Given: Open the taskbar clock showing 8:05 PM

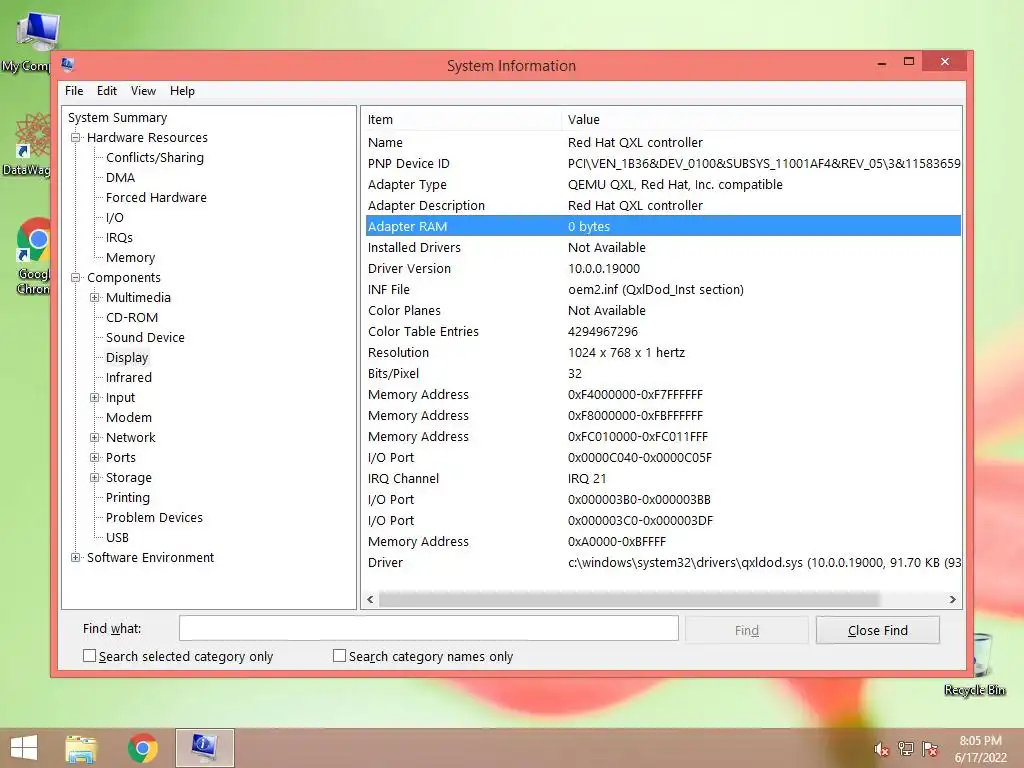Looking at the screenshot, I should 980,748.
